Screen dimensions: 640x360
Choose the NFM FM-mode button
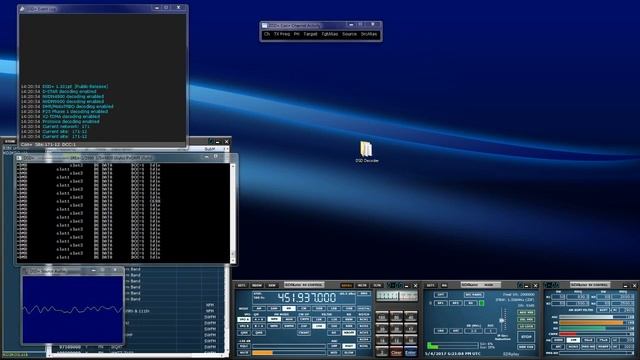274,319
